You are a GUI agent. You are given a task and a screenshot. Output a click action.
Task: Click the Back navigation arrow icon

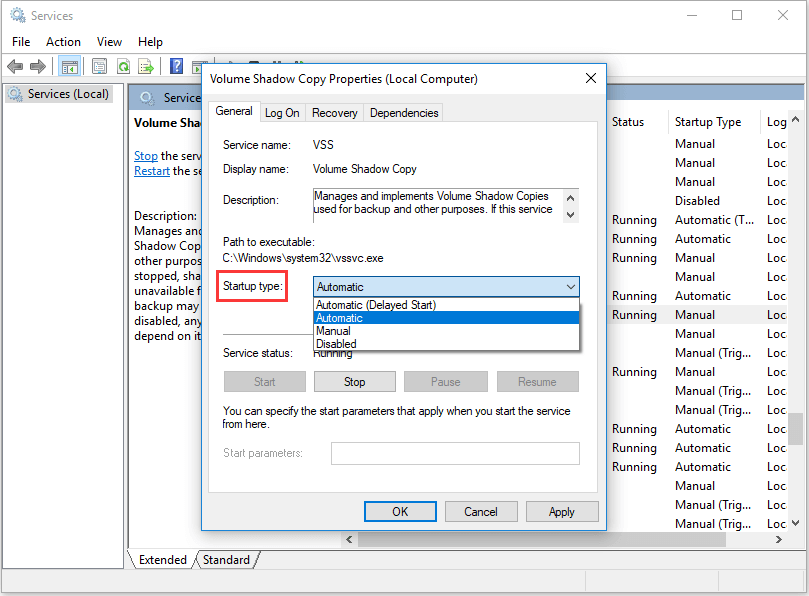tap(15, 66)
